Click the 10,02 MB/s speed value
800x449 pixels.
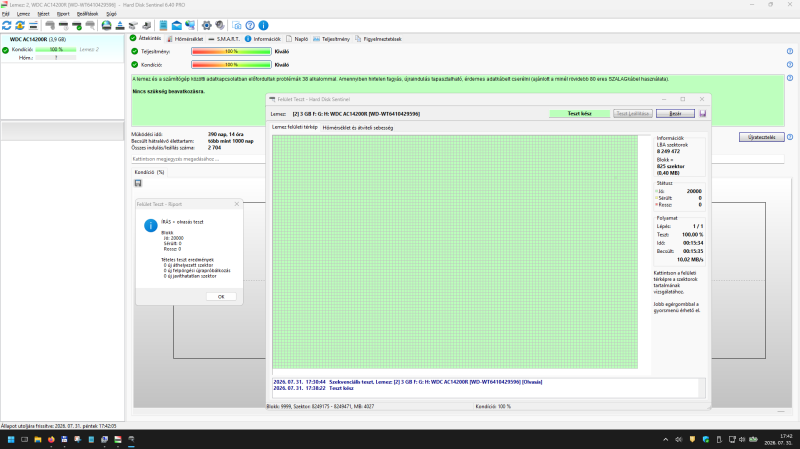690,260
